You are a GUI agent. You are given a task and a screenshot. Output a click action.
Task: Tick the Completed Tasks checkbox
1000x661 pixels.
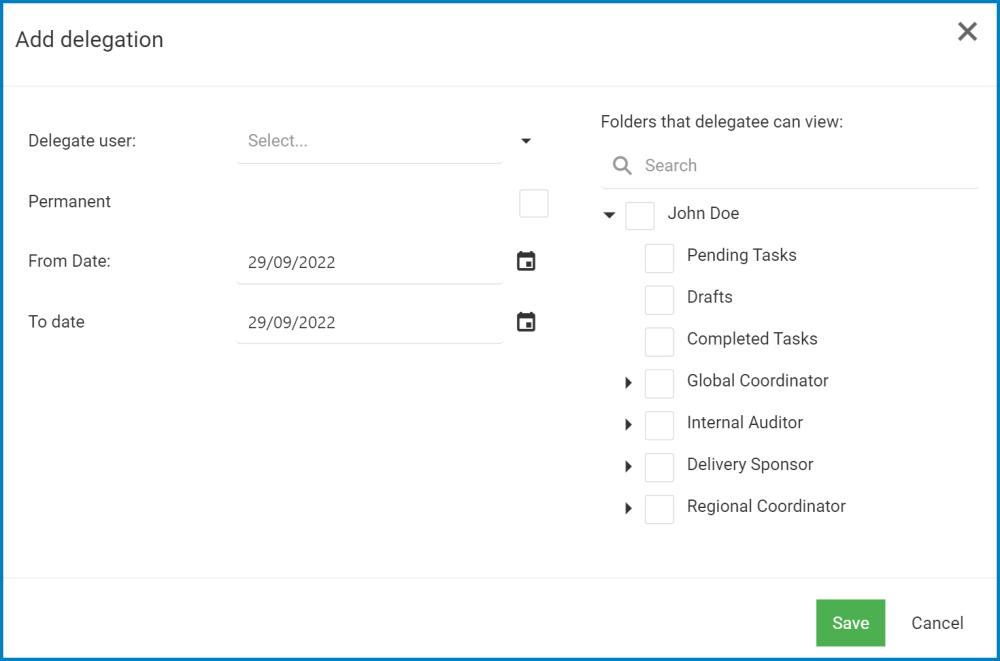659,342
